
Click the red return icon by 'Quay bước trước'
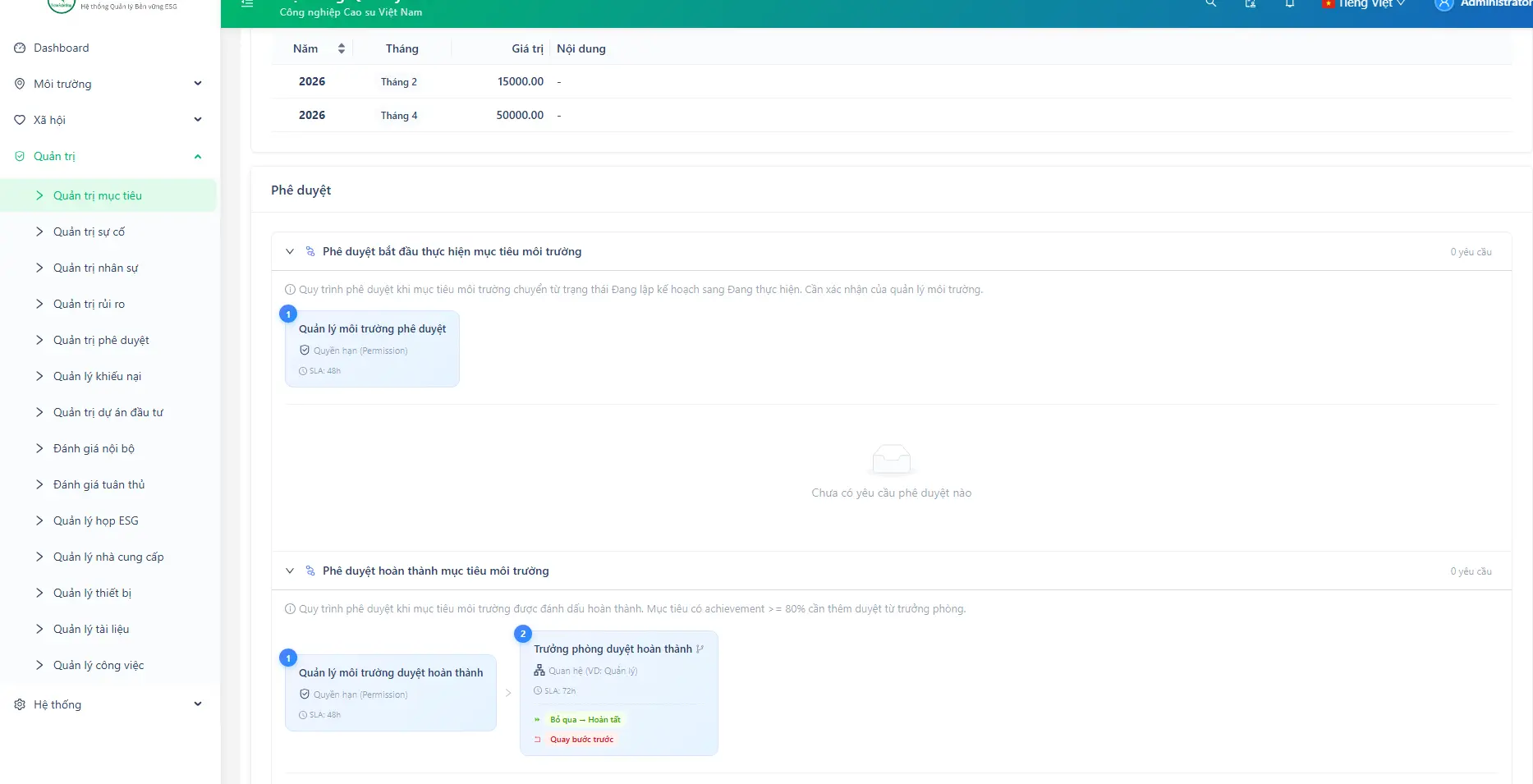coord(538,740)
